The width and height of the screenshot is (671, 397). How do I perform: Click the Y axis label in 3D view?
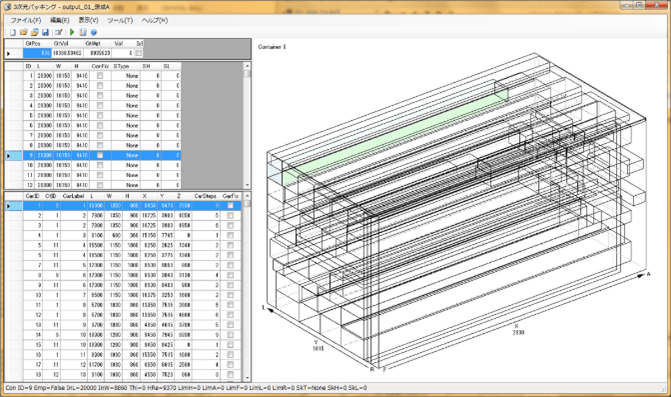coord(317,342)
